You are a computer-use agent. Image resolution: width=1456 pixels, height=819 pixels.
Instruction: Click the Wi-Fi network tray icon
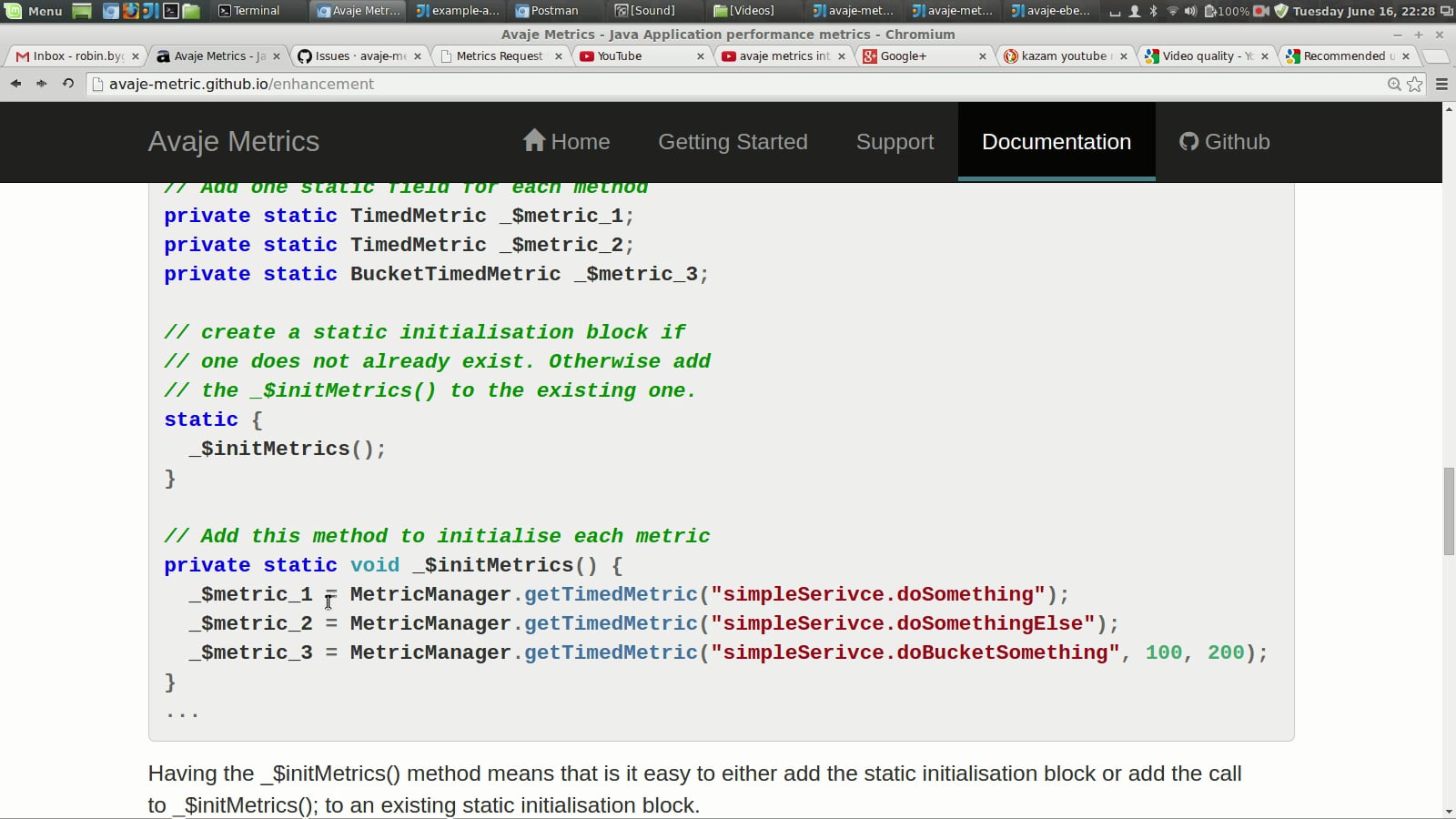pos(1172,11)
